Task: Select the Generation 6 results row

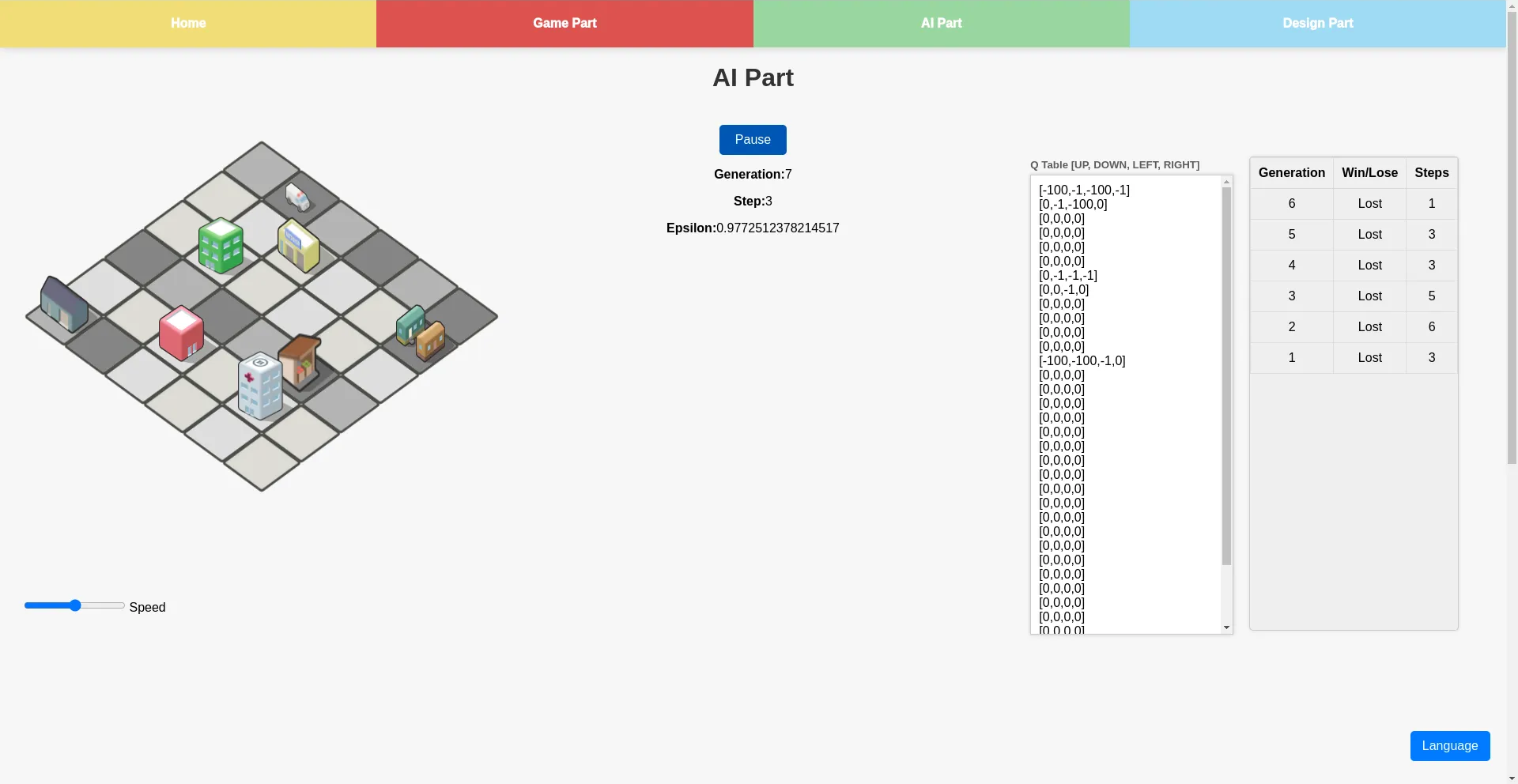Action: click(1354, 204)
